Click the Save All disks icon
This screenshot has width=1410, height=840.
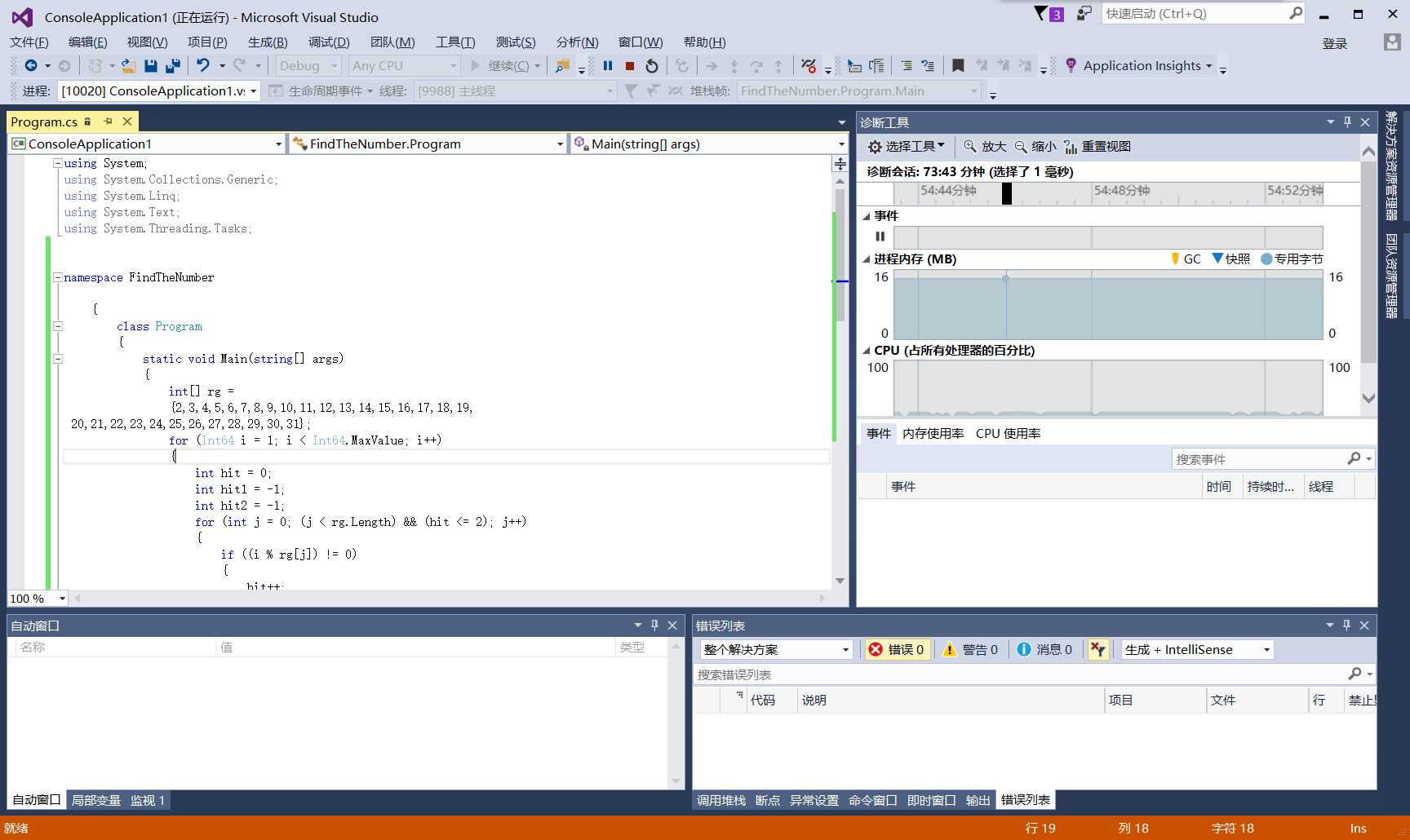tap(173, 66)
